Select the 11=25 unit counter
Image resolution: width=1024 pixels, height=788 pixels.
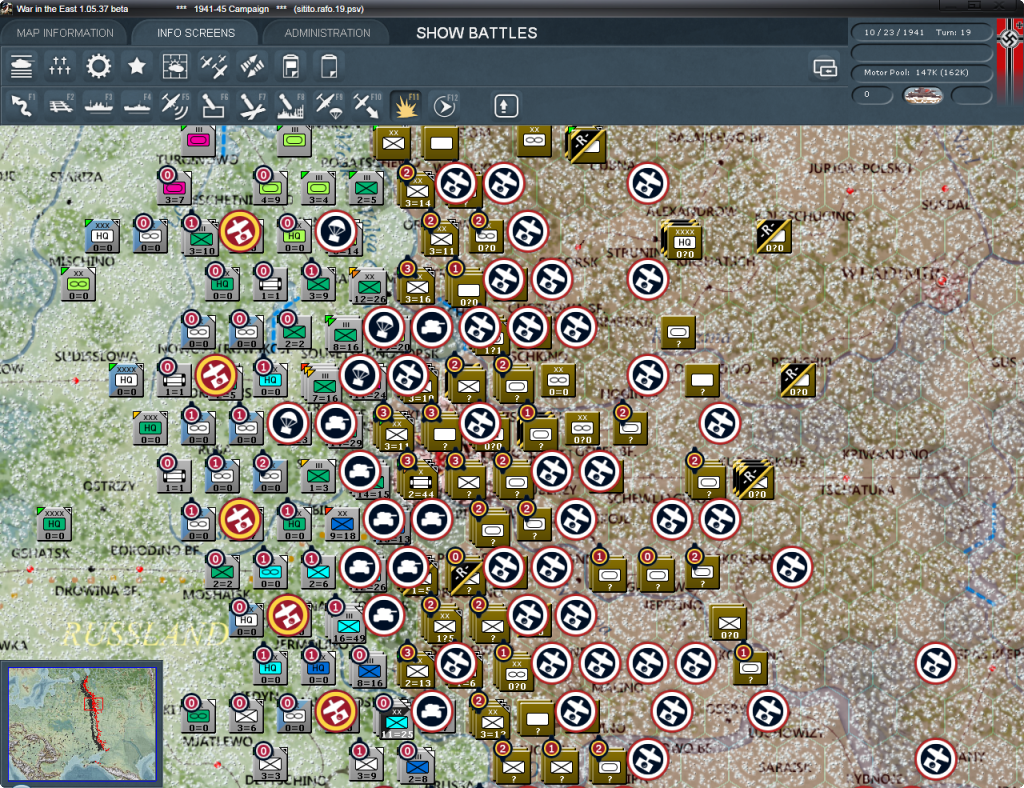point(396,723)
